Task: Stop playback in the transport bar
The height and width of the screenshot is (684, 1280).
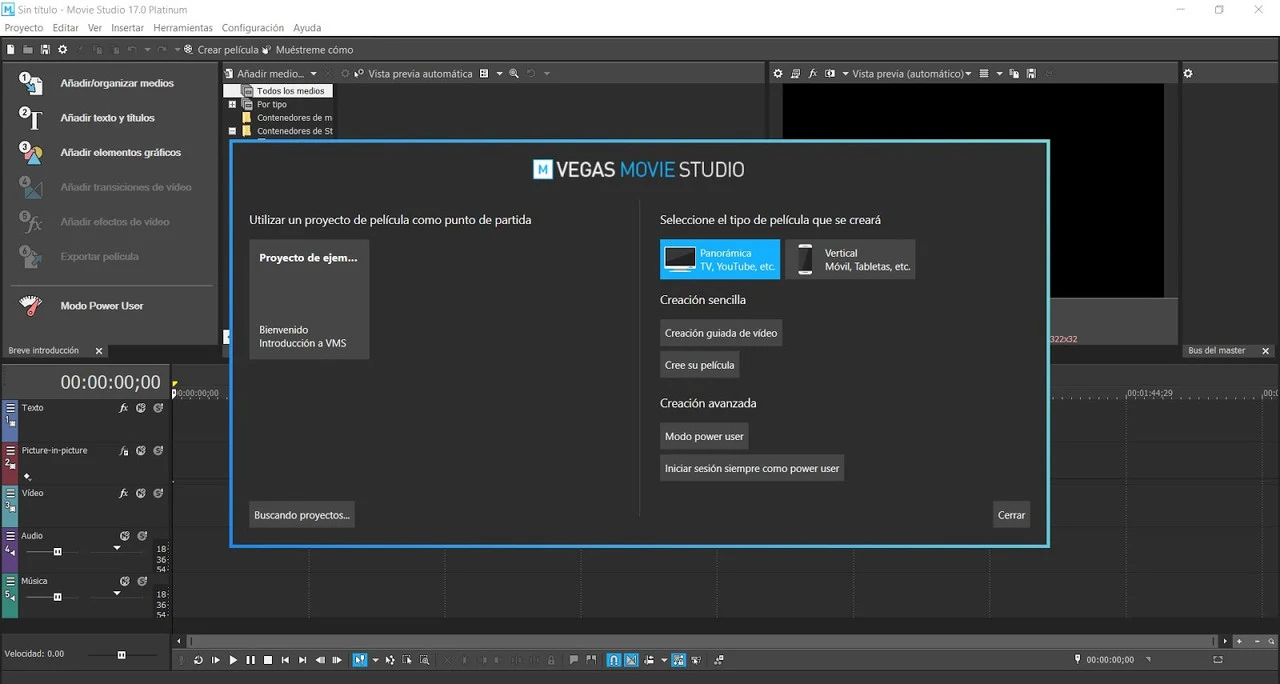Action: 268,660
